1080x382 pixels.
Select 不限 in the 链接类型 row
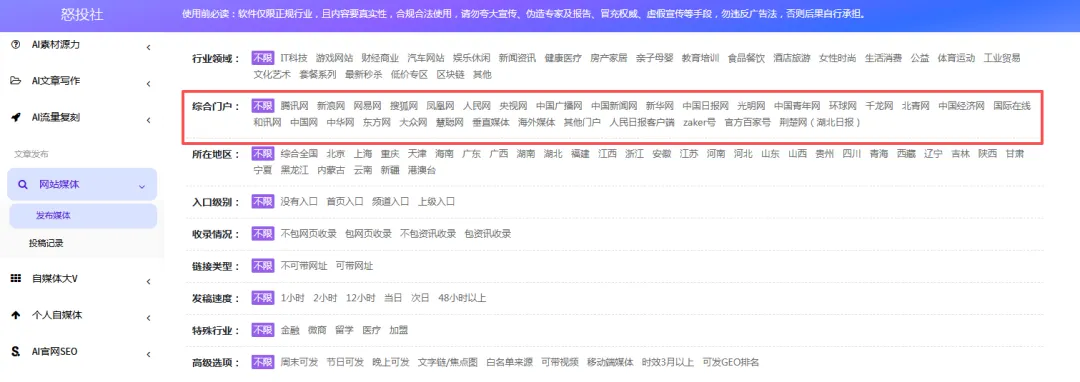tap(262, 266)
